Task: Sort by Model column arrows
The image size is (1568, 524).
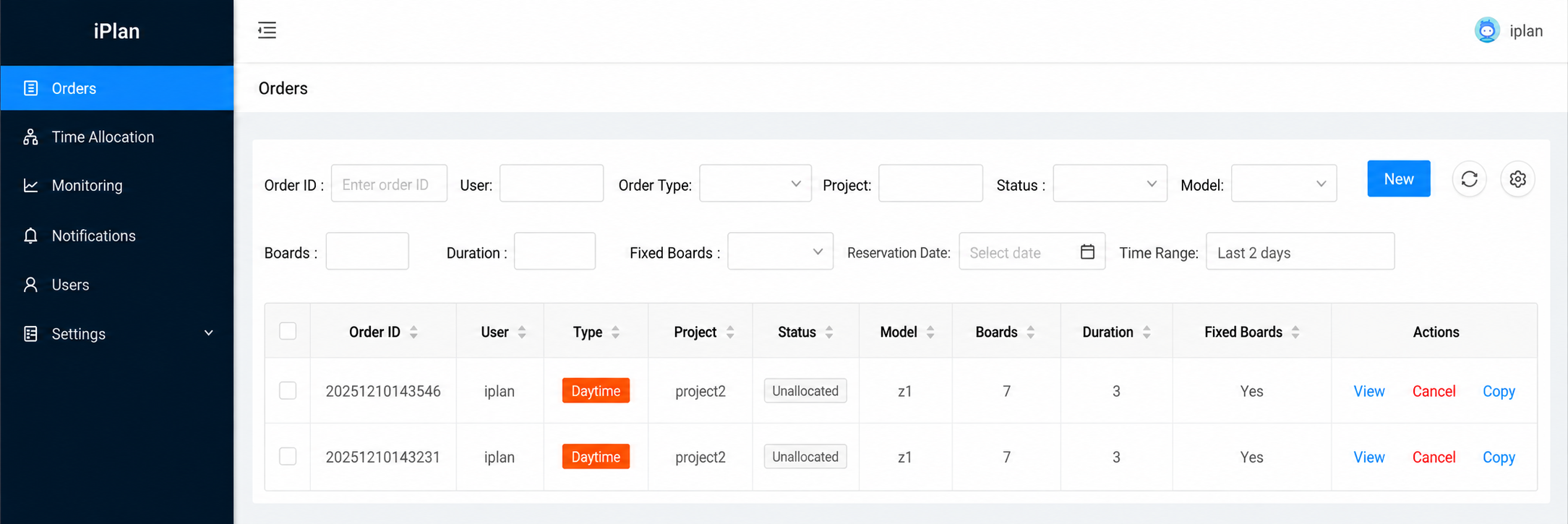Action: 930,332
